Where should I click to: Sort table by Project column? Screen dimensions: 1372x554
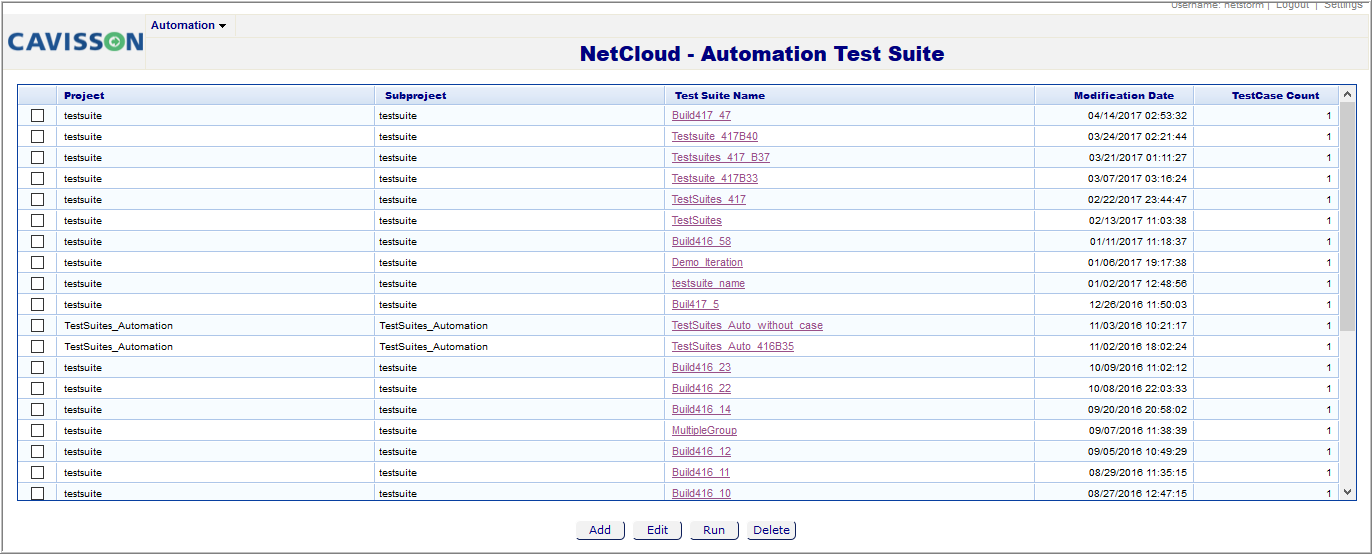click(84, 96)
